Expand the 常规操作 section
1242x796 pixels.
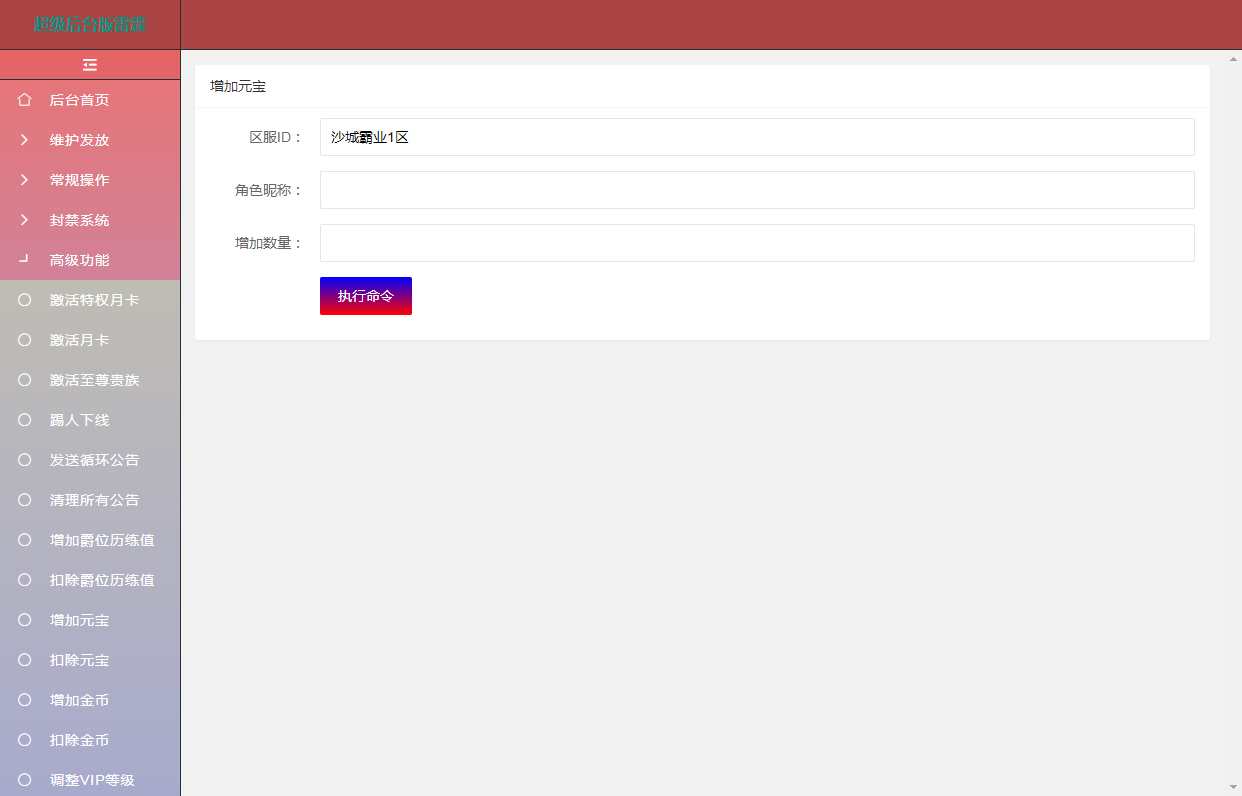[79, 180]
